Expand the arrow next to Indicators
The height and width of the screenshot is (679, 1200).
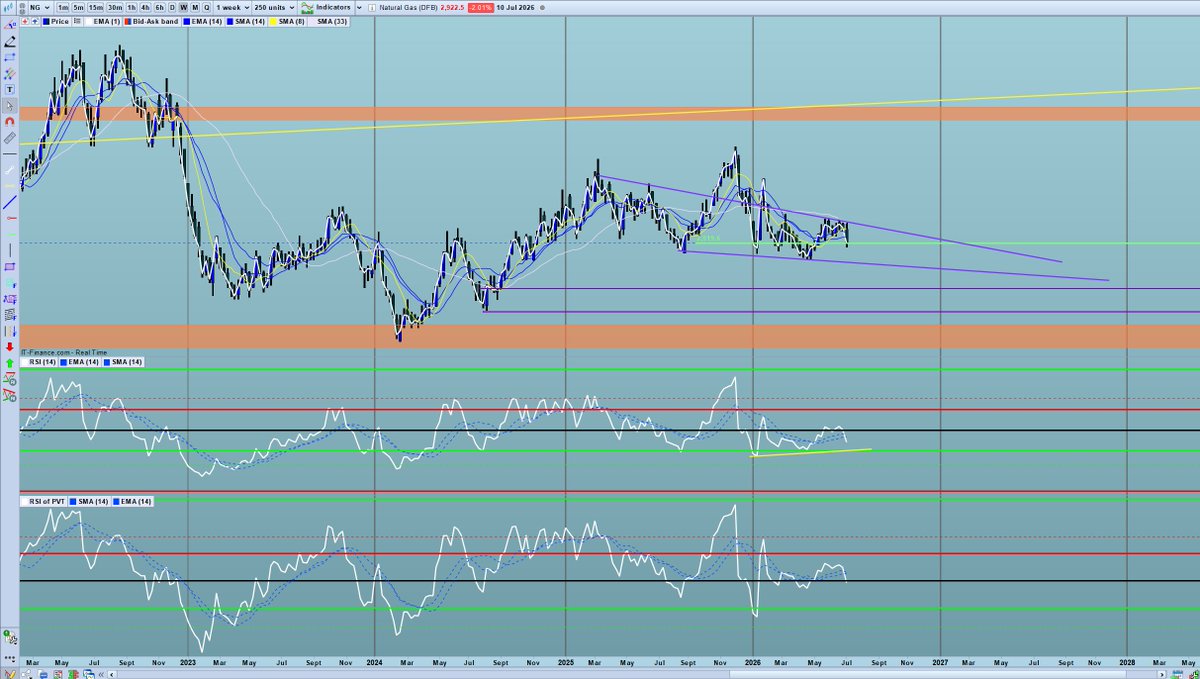point(359,8)
